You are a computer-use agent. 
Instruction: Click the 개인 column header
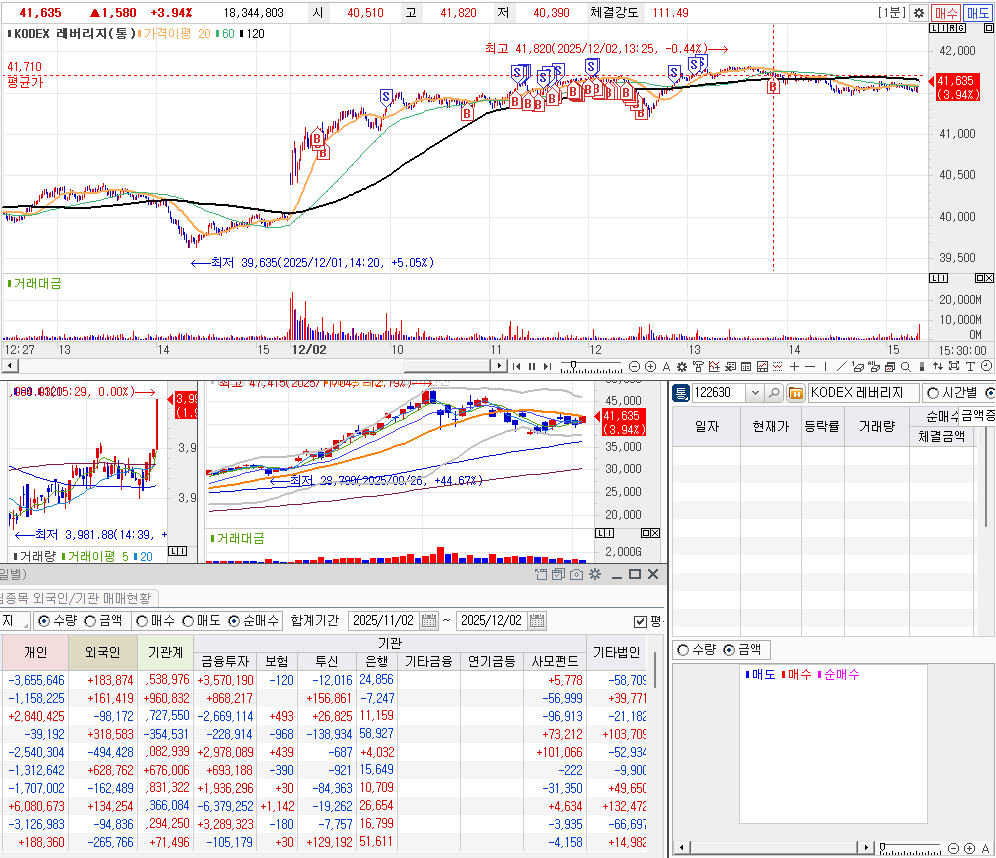click(36, 652)
